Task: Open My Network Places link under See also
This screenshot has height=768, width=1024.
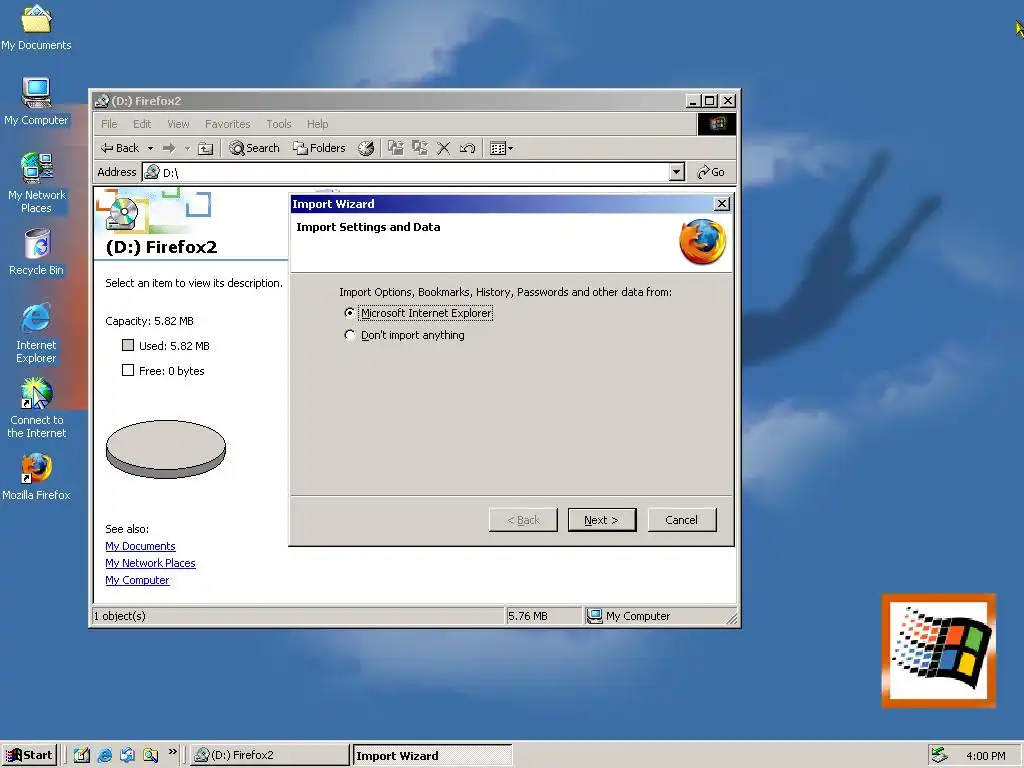Action: [x=150, y=563]
